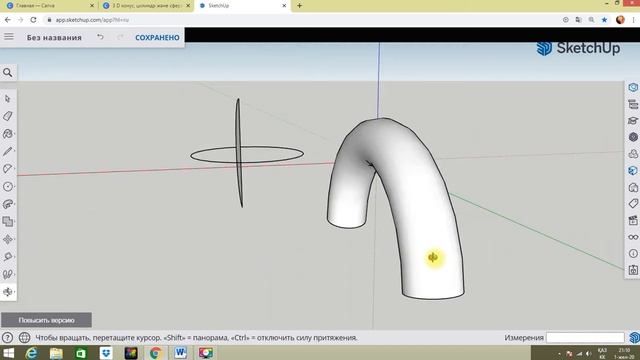Reload the page
The height and width of the screenshot is (360, 640).
point(33,20)
